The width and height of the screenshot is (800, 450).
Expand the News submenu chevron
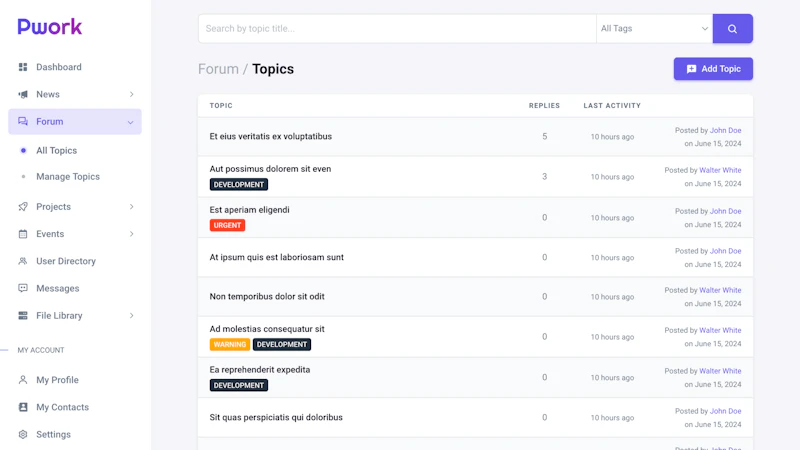coord(131,94)
